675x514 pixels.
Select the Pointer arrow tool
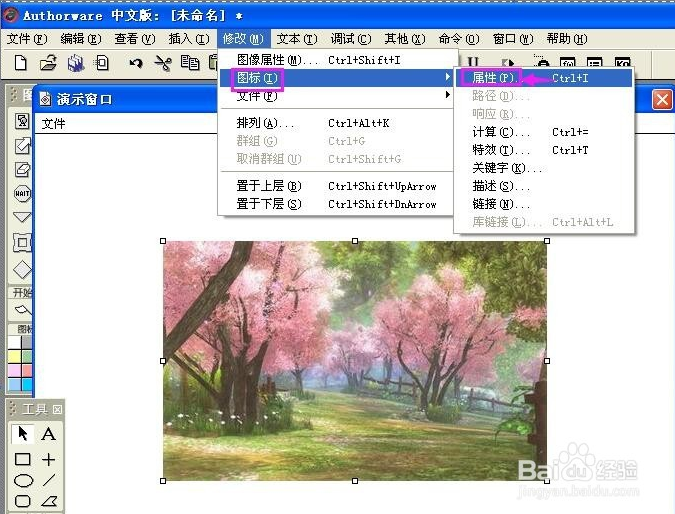coord(22,433)
